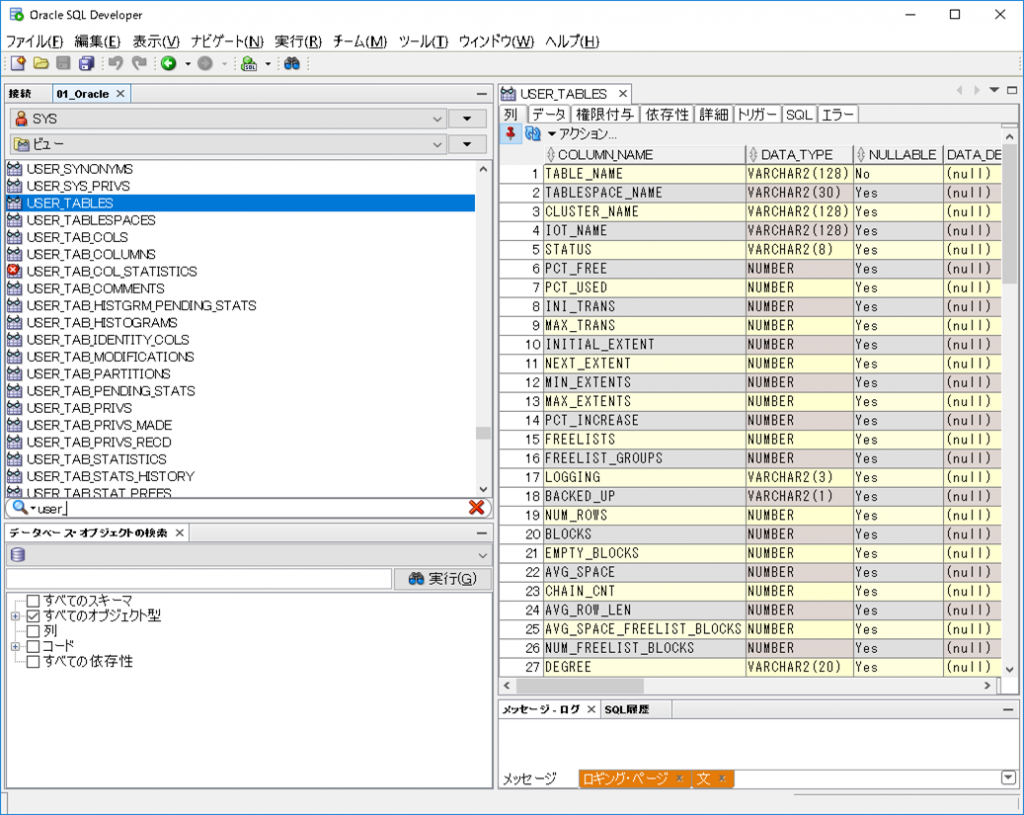The width and height of the screenshot is (1024, 815).
Task: Click the filter field containing 'user'
Action: (x=248, y=508)
